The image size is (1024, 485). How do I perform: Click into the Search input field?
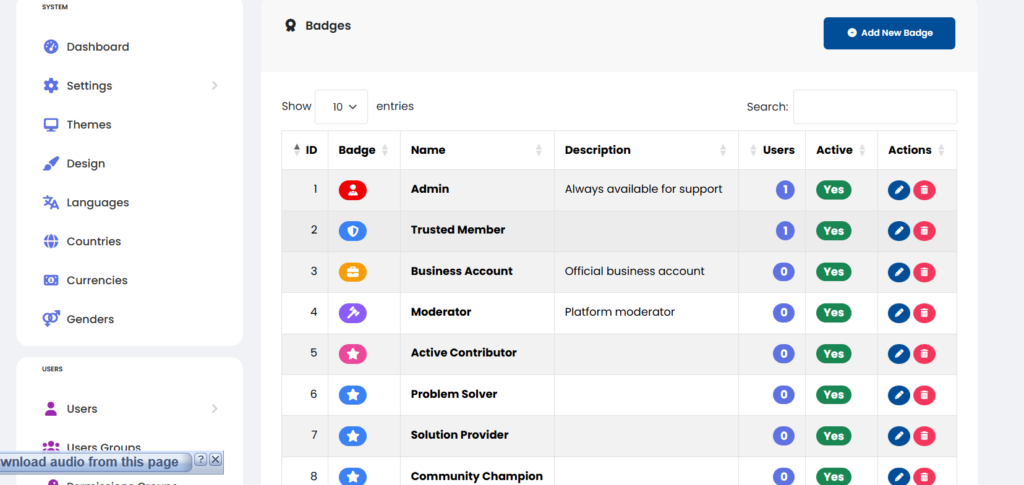coord(874,107)
